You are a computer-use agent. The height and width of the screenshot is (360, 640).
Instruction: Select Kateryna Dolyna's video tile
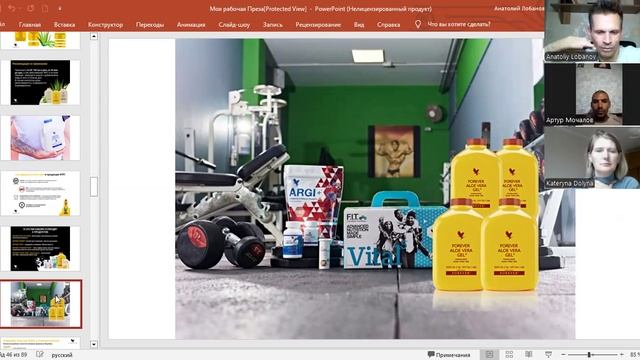pyautogui.click(x=592, y=158)
